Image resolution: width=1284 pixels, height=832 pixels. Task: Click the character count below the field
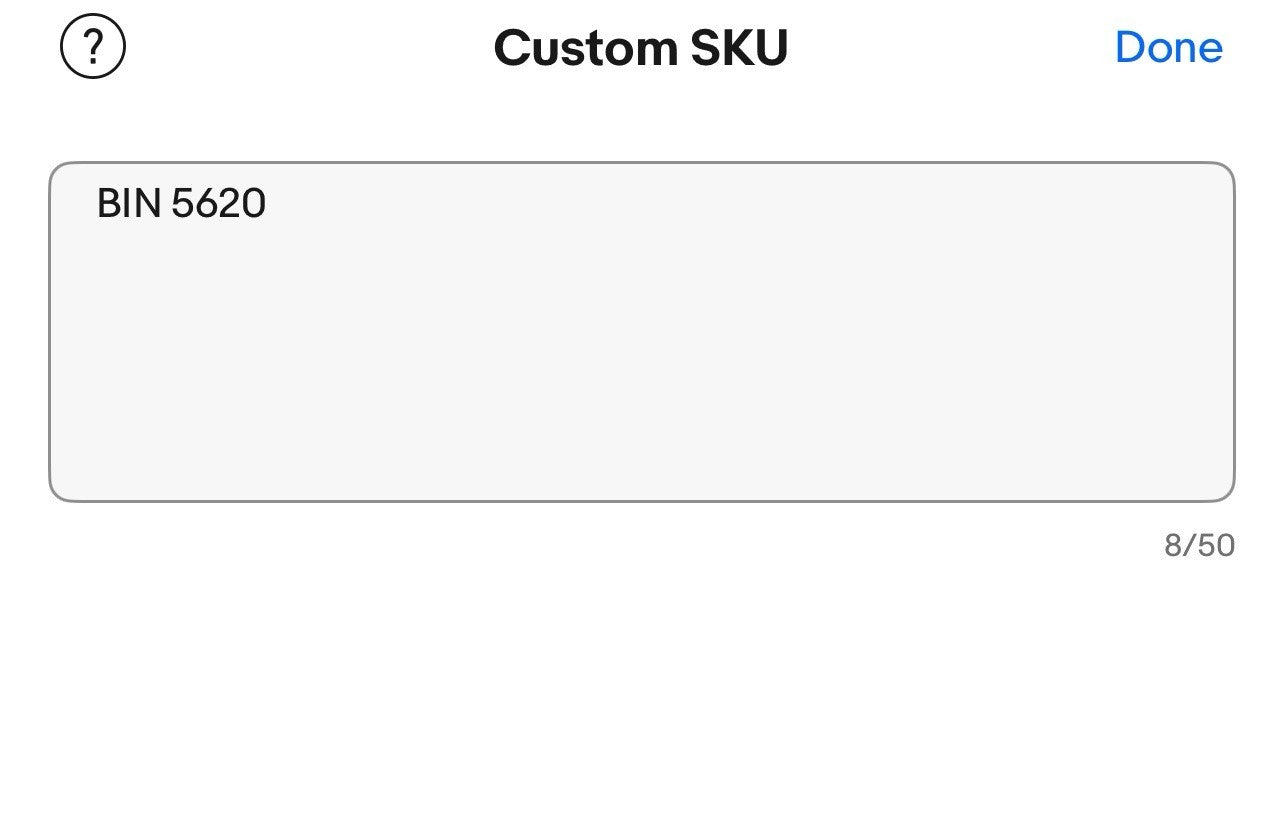click(x=1199, y=545)
